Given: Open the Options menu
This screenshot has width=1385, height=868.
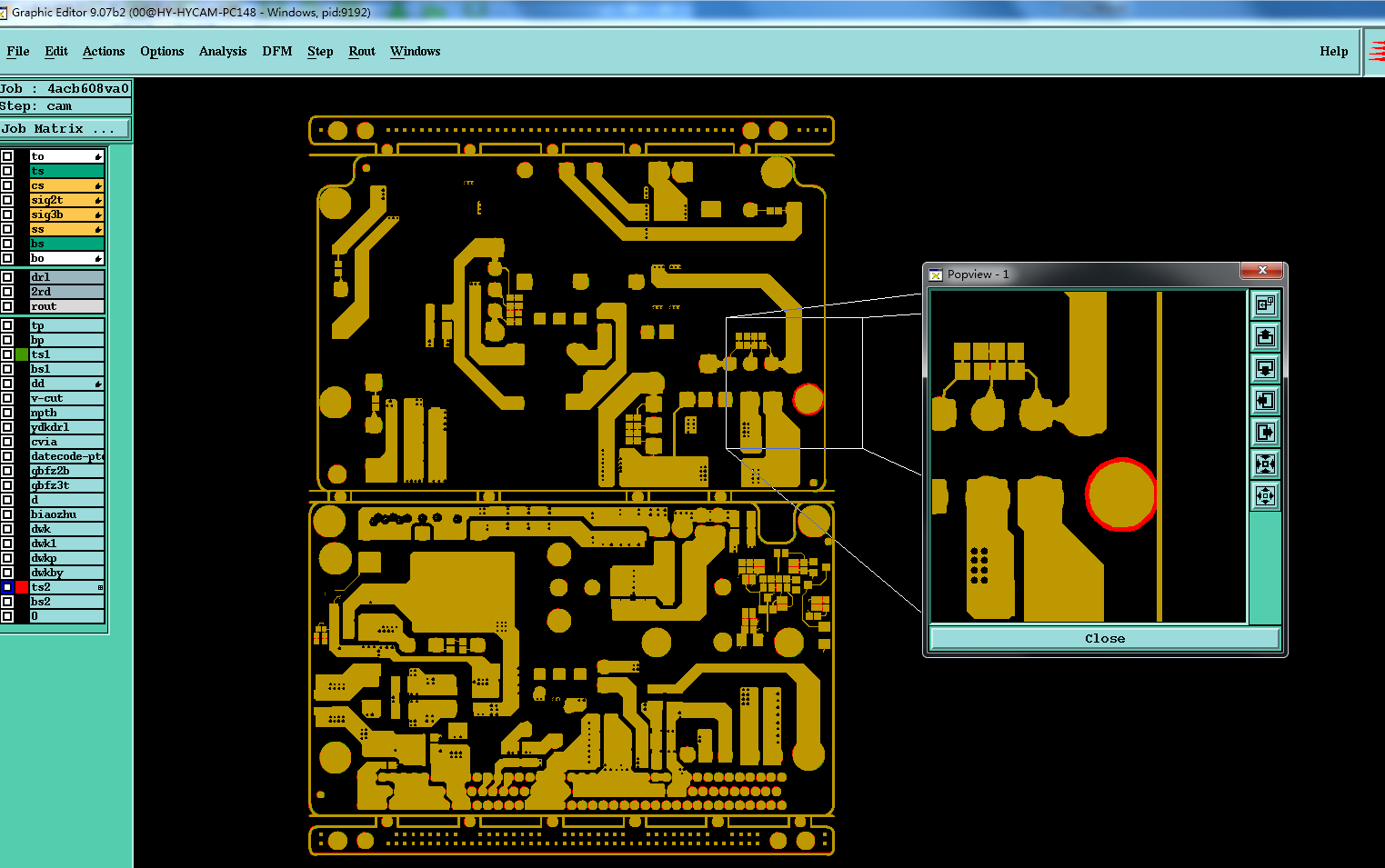Looking at the screenshot, I should coord(162,52).
